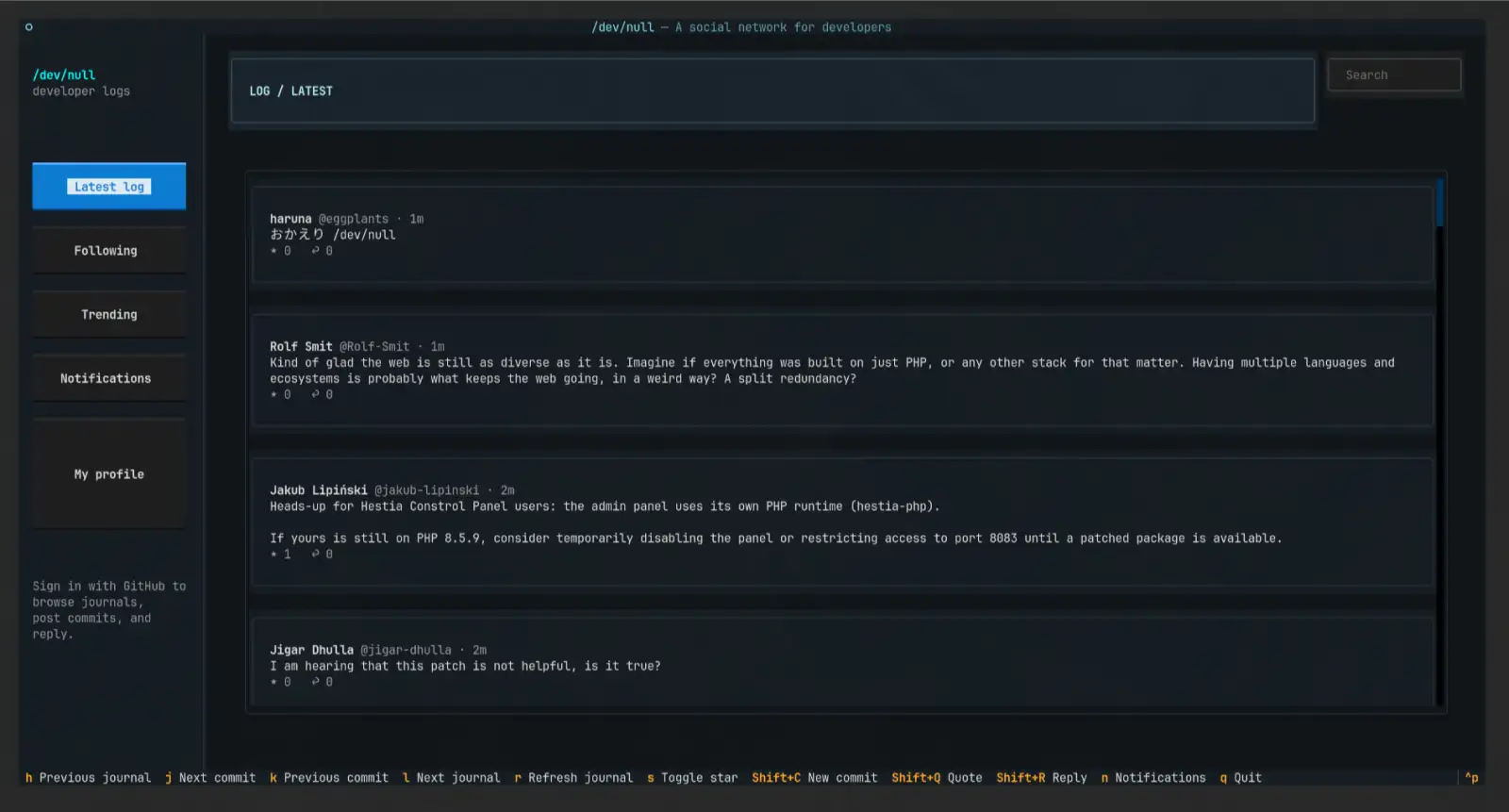This screenshot has height=812, width=1509.
Task: Click the circle icon in the title bar
Action: tap(29, 27)
